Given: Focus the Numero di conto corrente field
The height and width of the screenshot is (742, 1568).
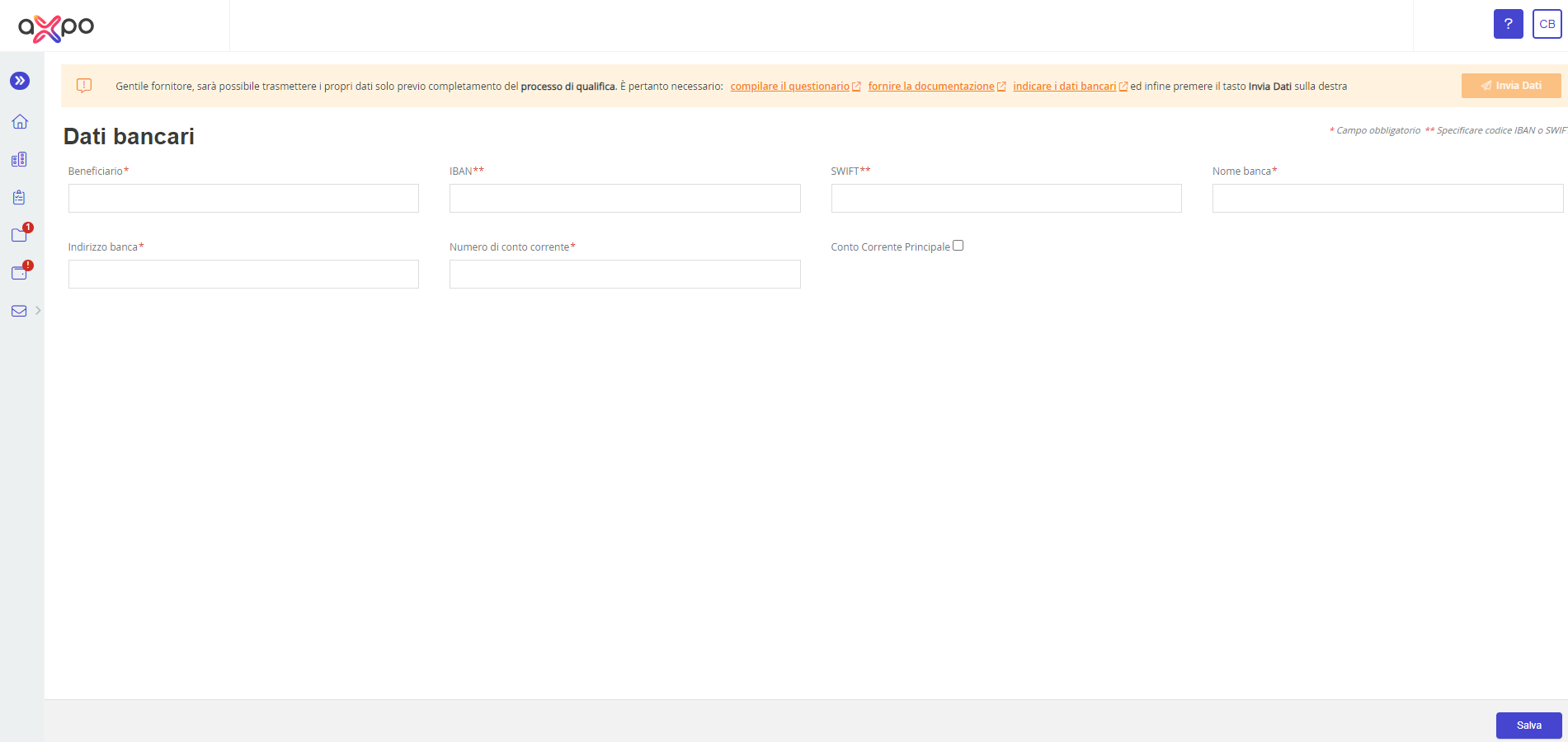Looking at the screenshot, I should tap(625, 274).
